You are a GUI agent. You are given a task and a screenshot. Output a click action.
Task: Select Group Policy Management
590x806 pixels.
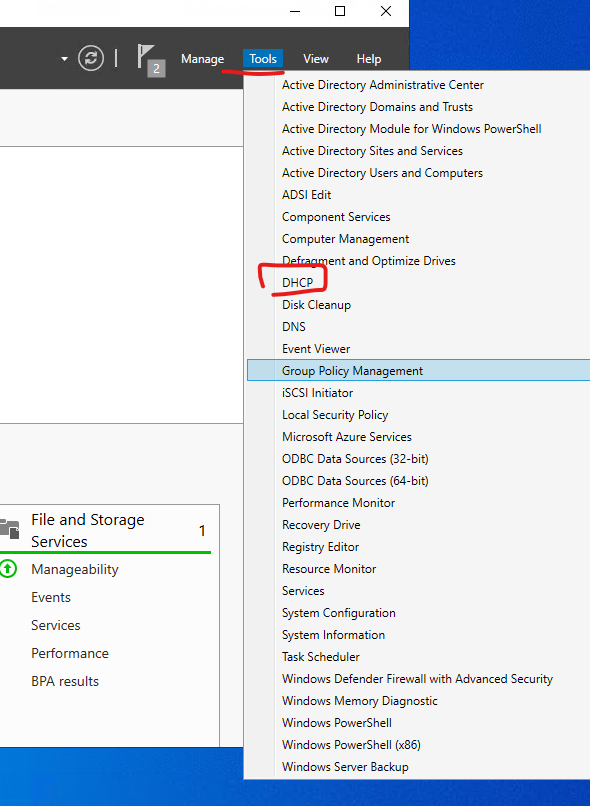tap(419, 371)
